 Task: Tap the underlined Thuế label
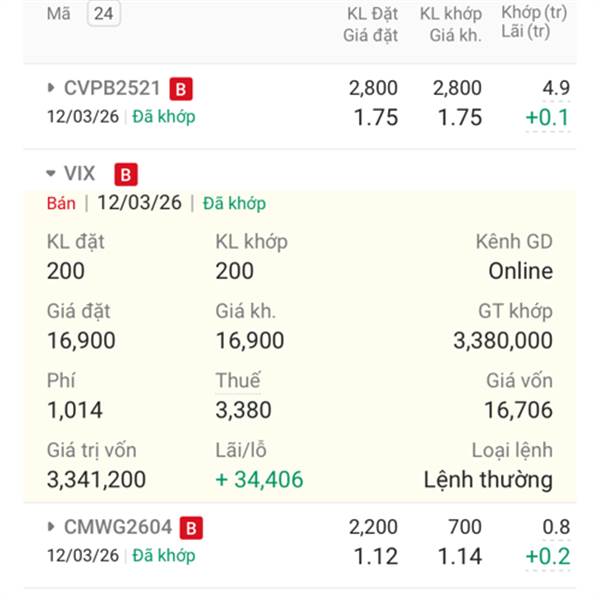tap(238, 380)
